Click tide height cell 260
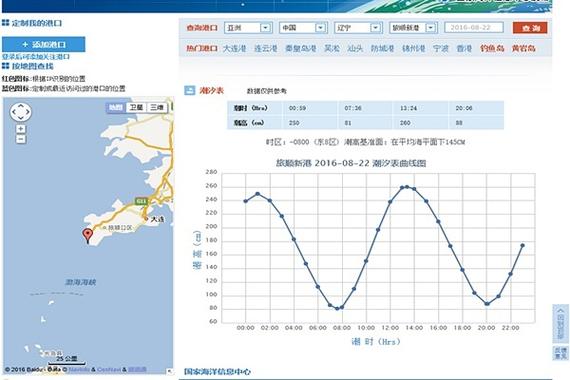Image resolution: width=570 pixels, height=380 pixels. (405, 123)
